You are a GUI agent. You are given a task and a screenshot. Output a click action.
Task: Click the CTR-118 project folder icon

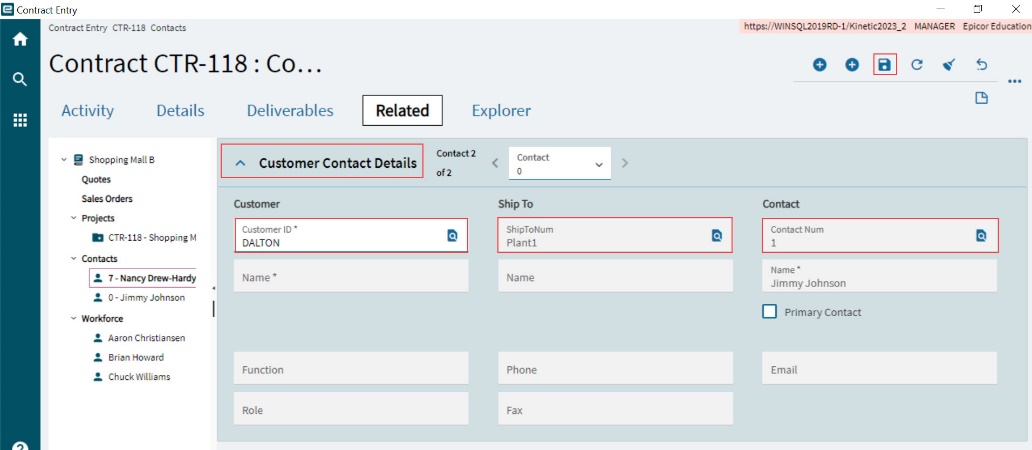[x=97, y=238]
